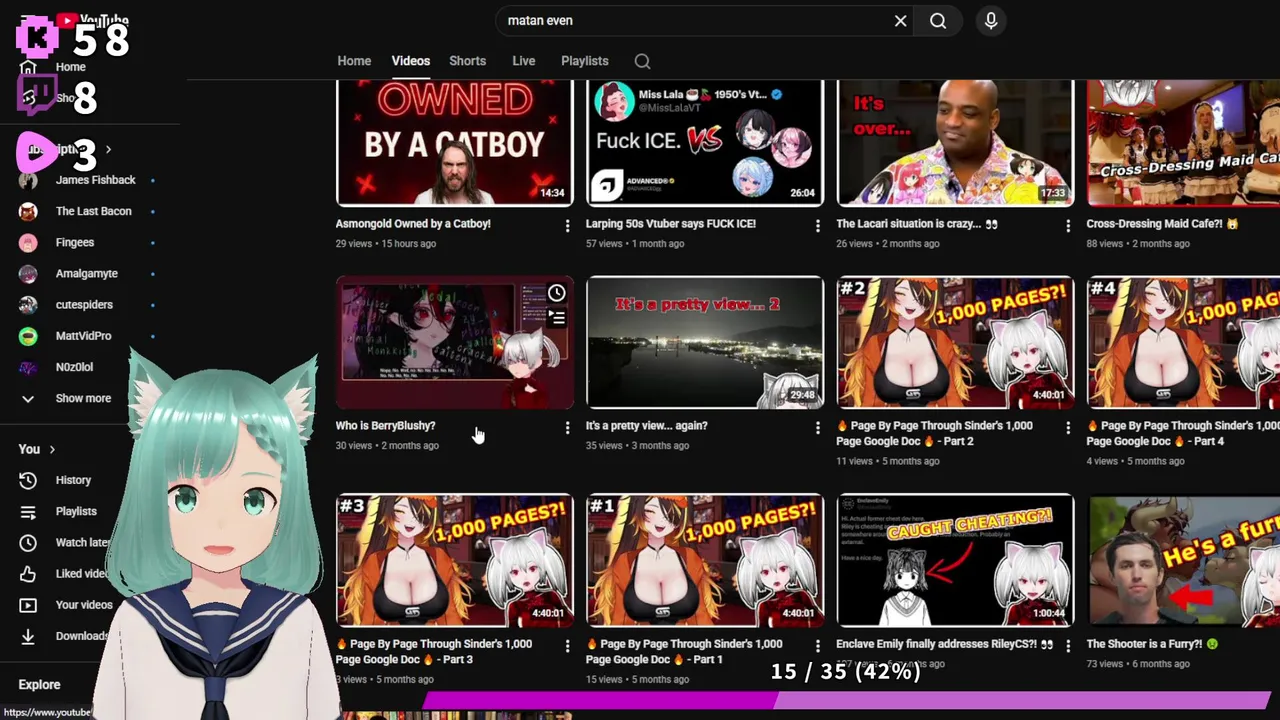
Task: Open cutespiders subscription
Action: coord(84,304)
